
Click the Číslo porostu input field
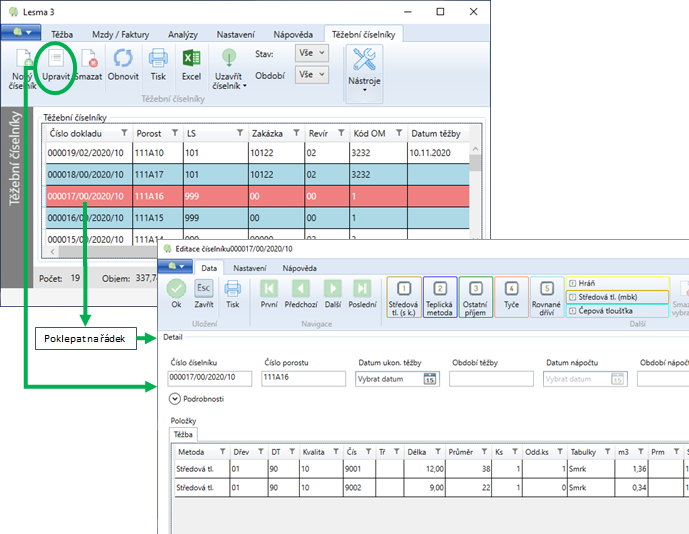303,379
